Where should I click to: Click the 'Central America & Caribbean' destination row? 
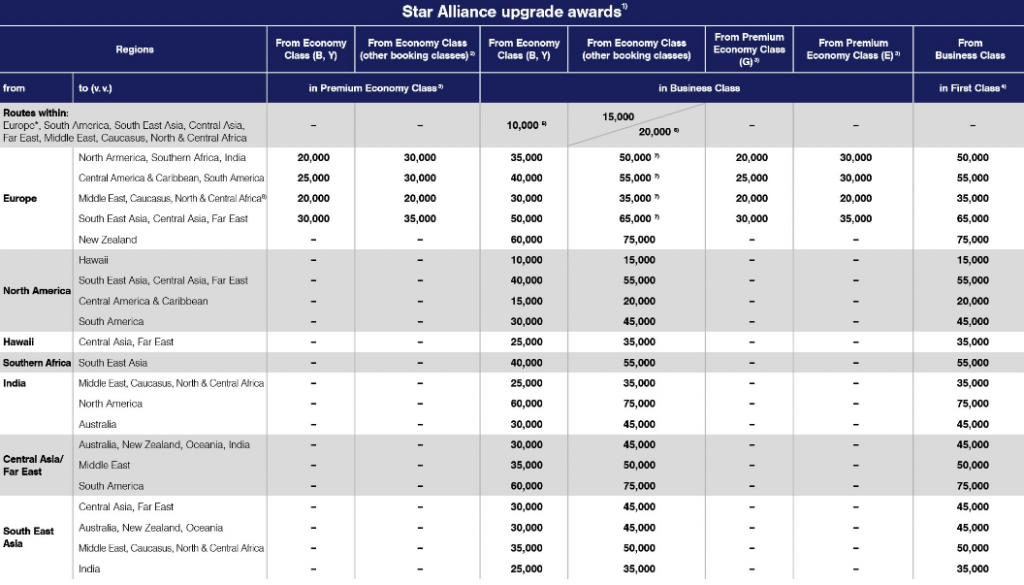coord(143,301)
